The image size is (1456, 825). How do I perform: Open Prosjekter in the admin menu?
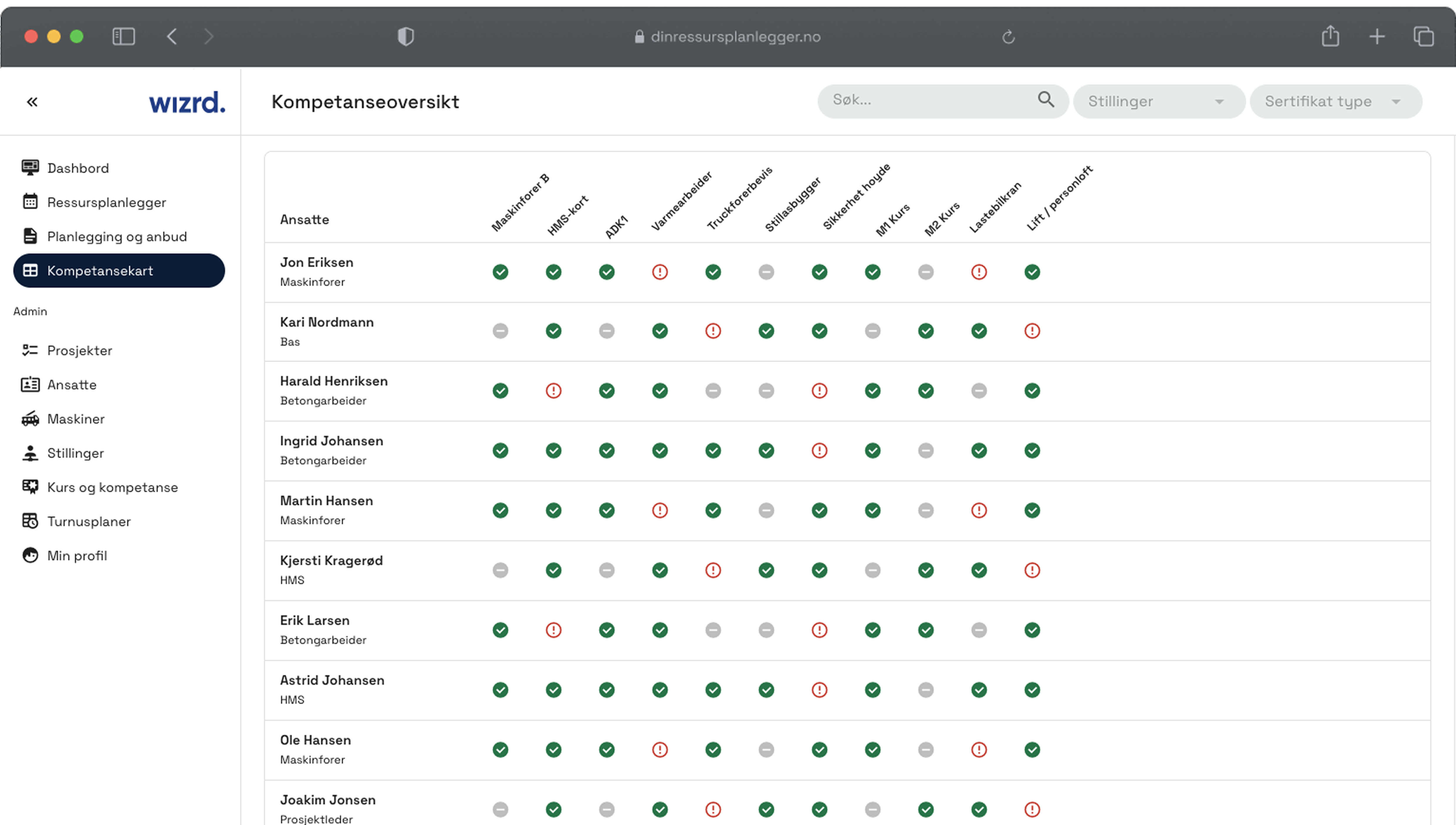(x=79, y=350)
